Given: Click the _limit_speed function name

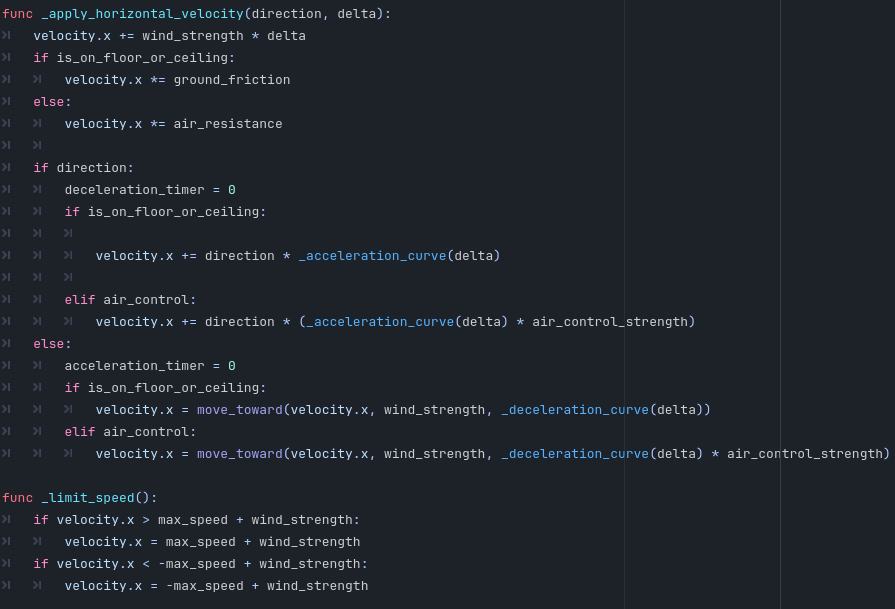Looking at the screenshot, I should (x=88, y=498).
